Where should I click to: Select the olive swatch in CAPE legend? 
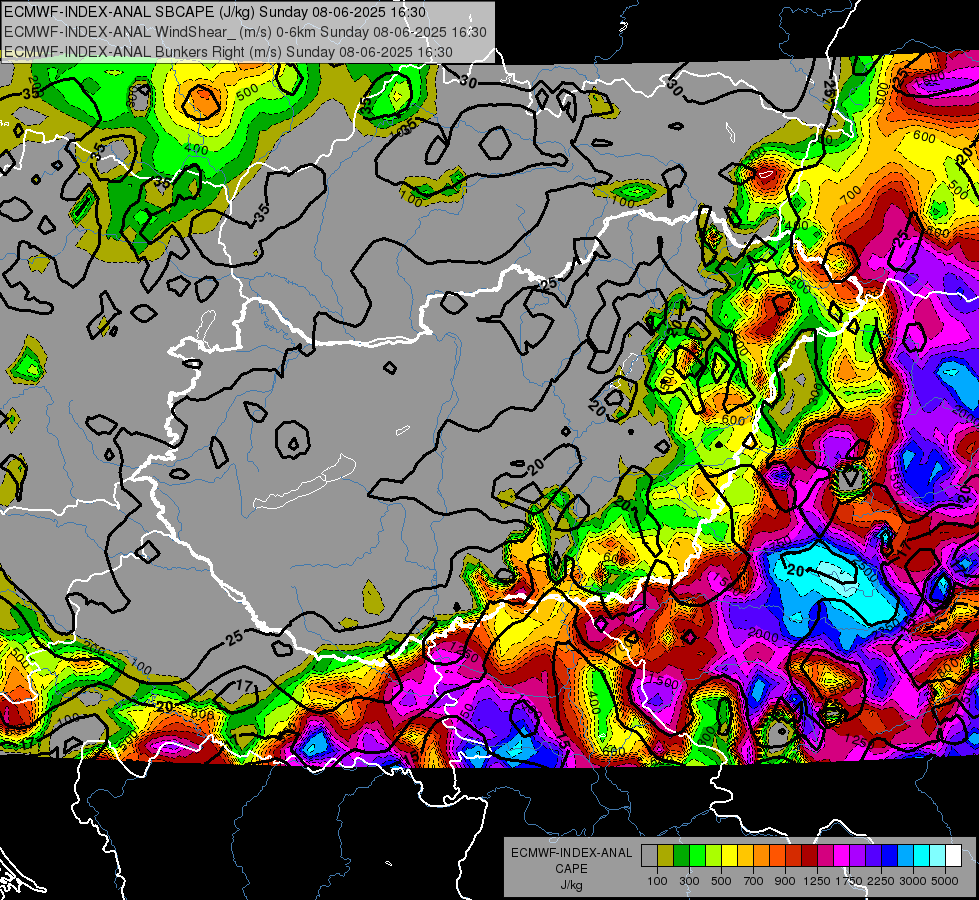tap(666, 856)
